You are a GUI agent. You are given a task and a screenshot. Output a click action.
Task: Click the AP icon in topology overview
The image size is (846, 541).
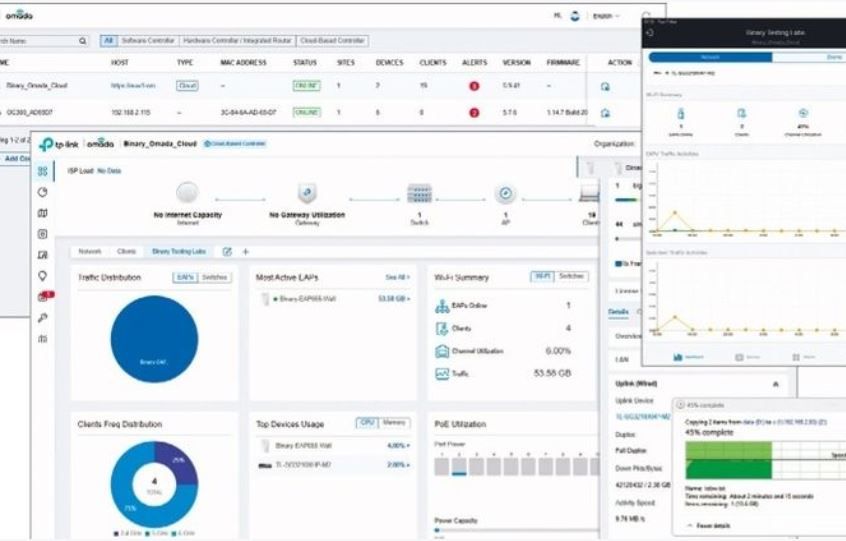tap(506, 193)
